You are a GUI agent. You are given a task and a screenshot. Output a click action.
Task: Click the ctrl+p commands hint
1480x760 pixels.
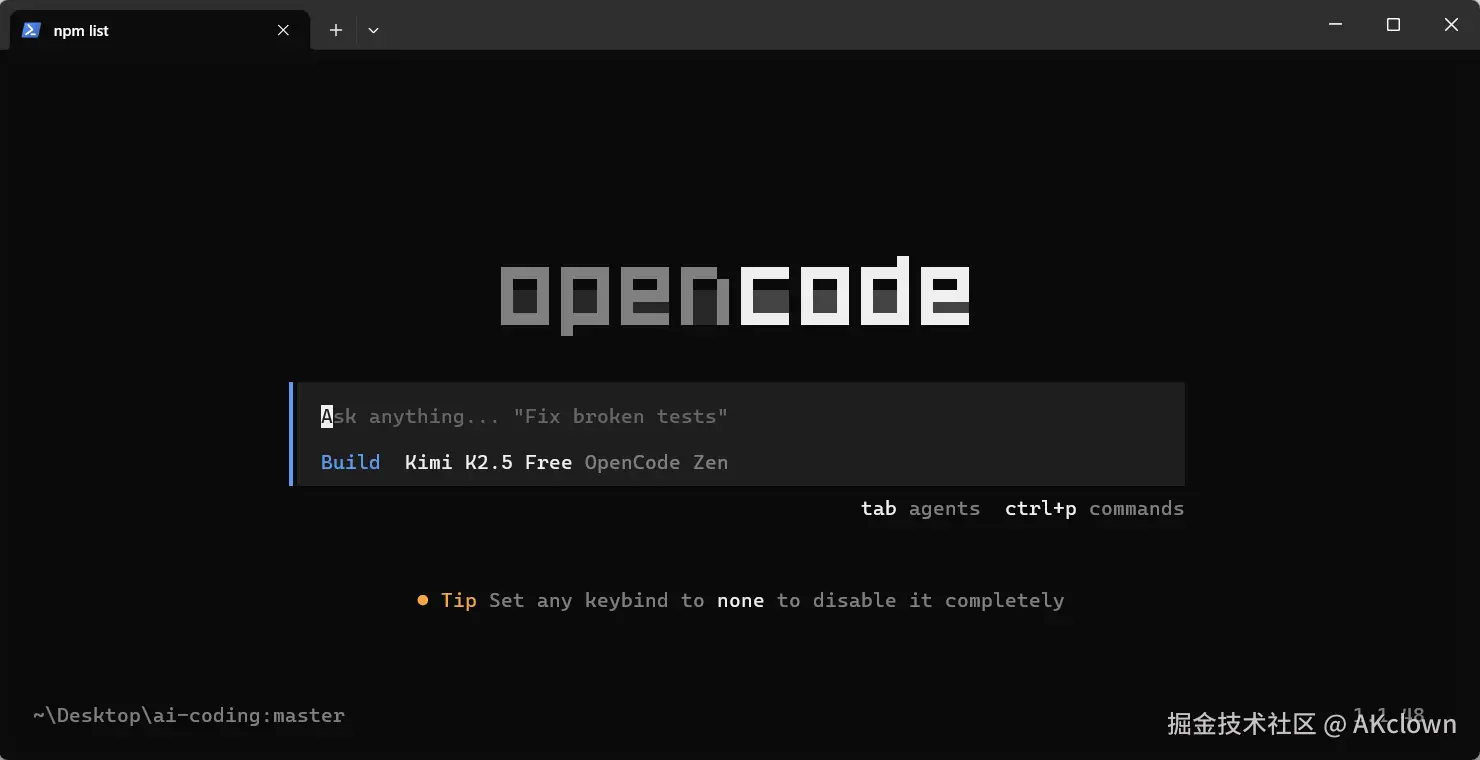coord(1094,508)
